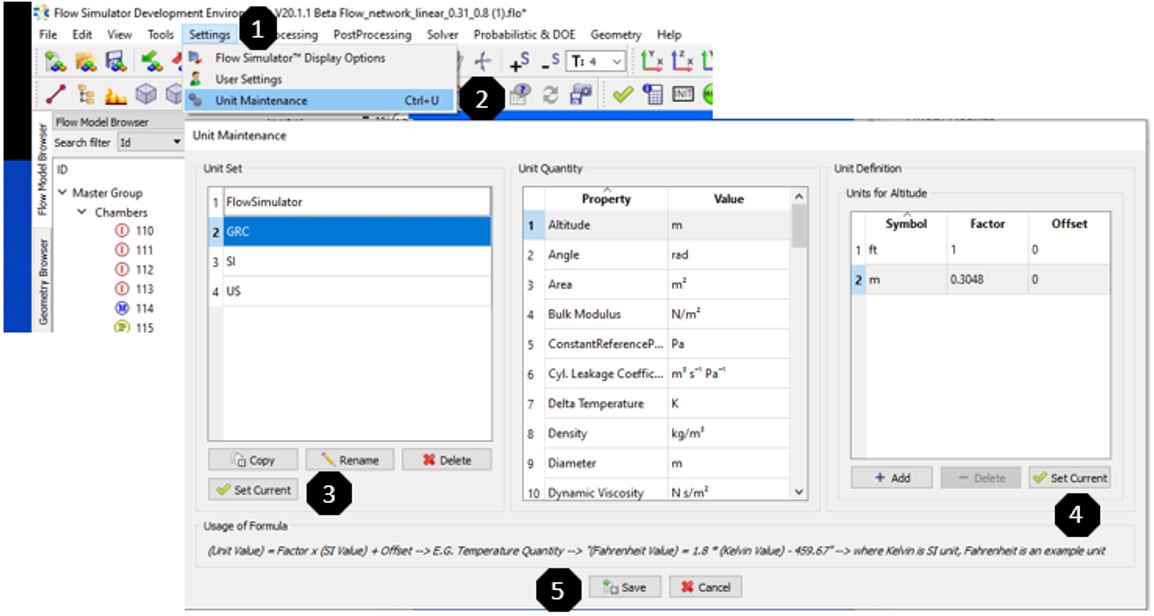Click the gray 3D cube toolbar icon
Image resolution: width=1154 pixels, height=616 pixels.
(145, 94)
